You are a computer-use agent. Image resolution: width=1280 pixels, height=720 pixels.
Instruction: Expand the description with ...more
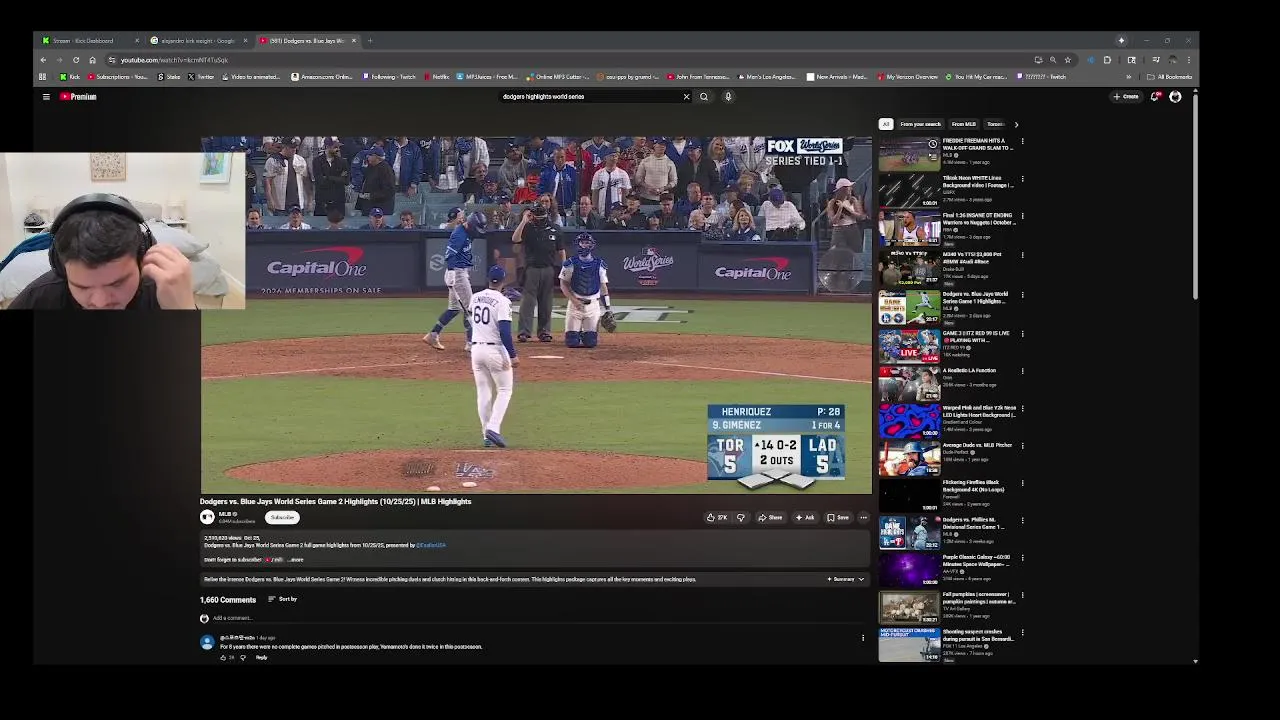point(295,560)
